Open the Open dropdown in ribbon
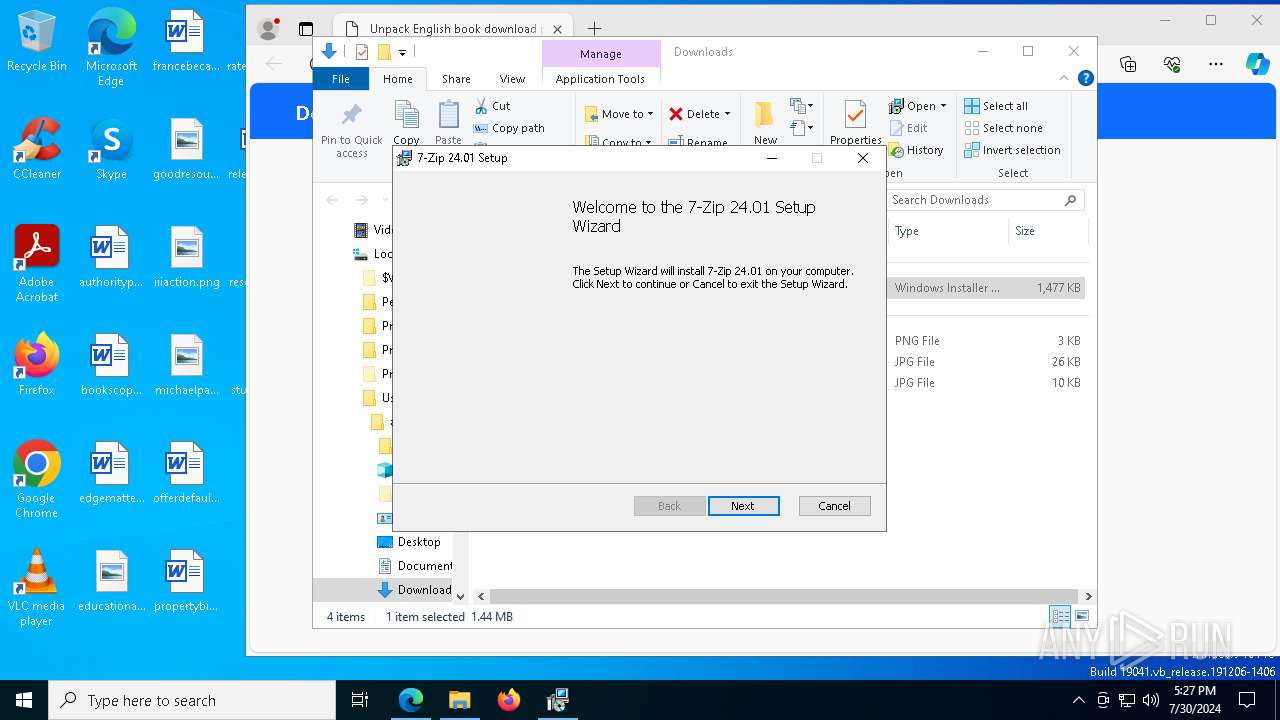Viewport: 1280px width, 720px height. (x=918, y=106)
